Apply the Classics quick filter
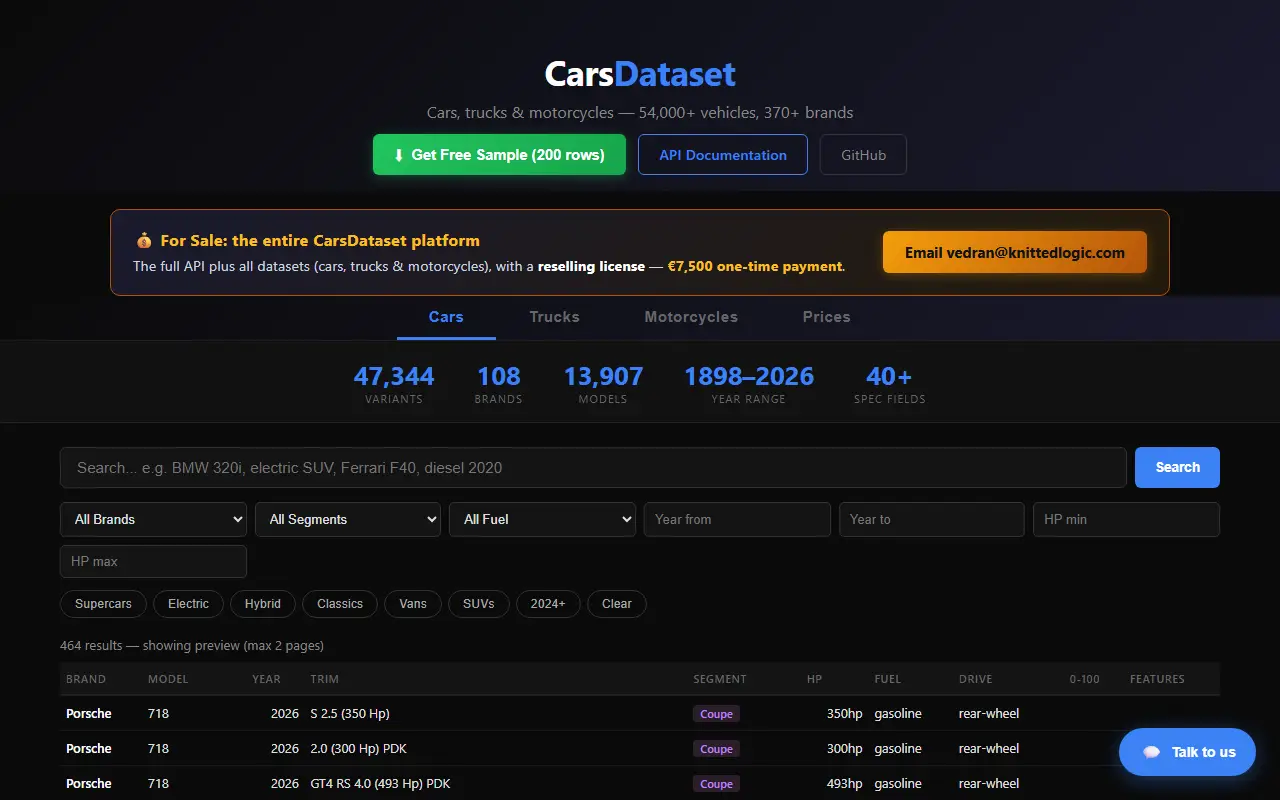 (340, 604)
